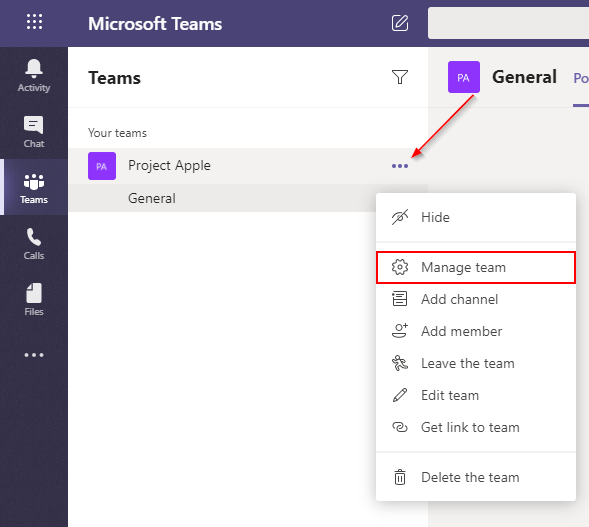Open Calls from the sidebar
This screenshot has width=589, height=527.
tap(34, 243)
